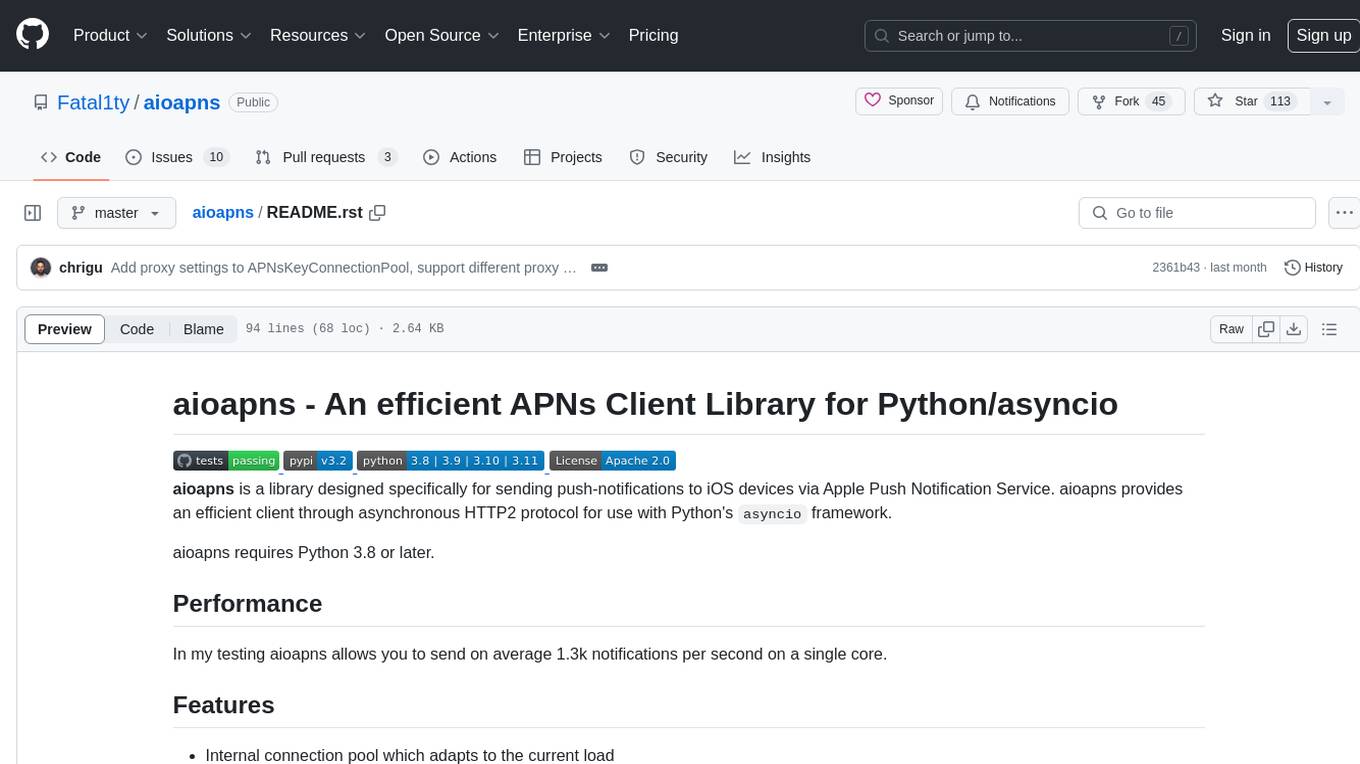Open the Raw file view
This screenshot has height=764, width=1360.
(x=1231, y=329)
